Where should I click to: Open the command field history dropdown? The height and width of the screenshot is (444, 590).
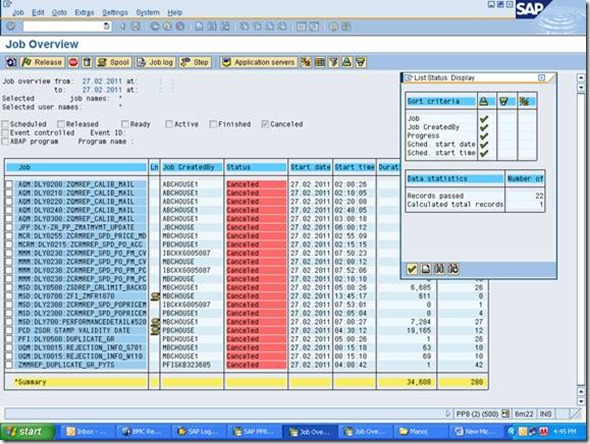click(106, 26)
